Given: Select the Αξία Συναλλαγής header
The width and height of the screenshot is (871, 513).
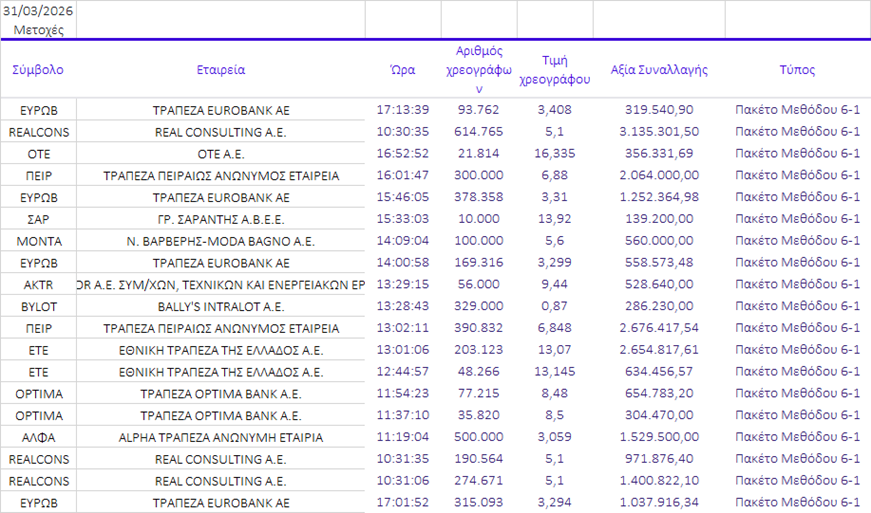Looking at the screenshot, I should pos(659,70).
